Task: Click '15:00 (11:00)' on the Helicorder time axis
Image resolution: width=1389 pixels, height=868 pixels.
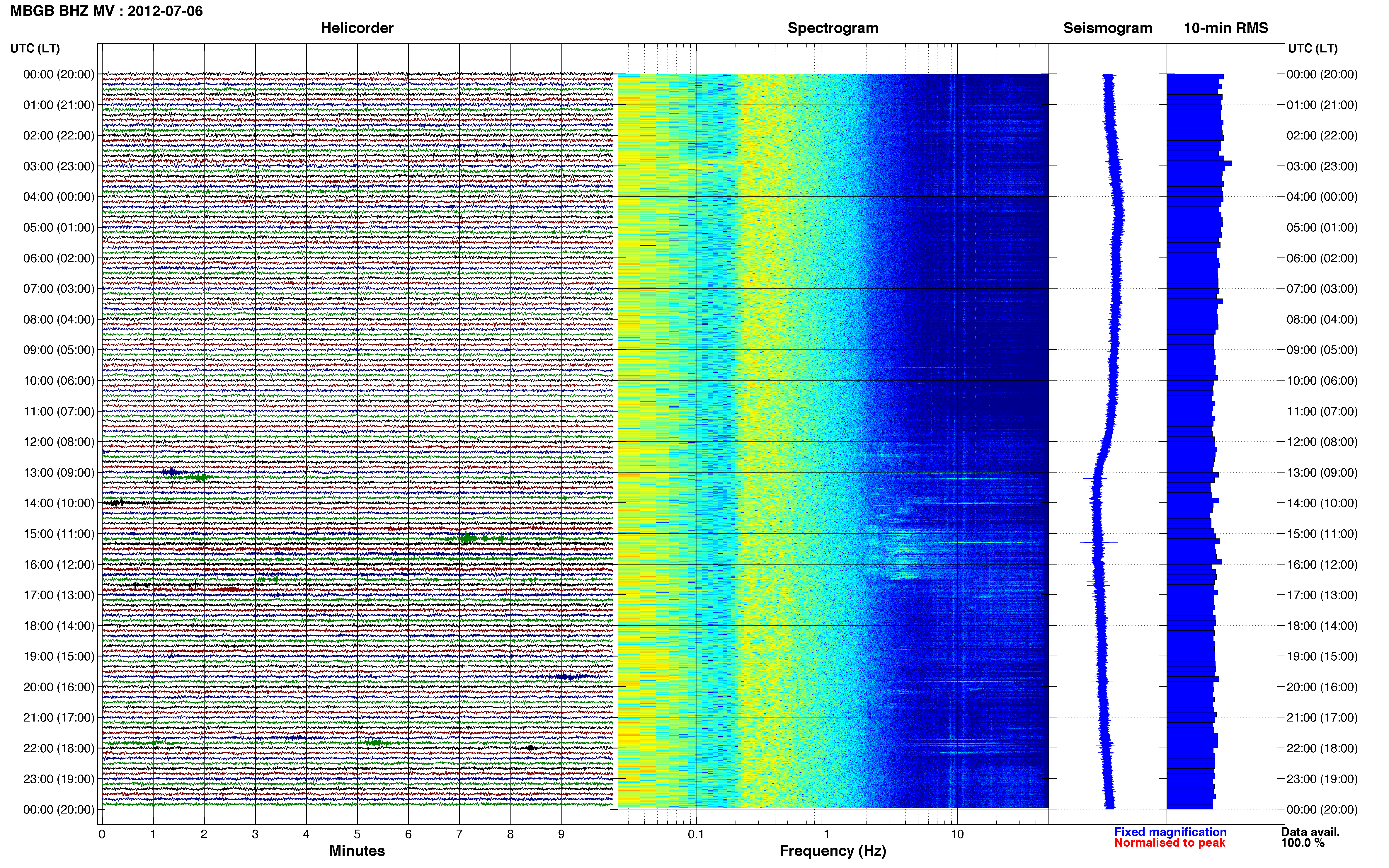Action: click(x=59, y=534)
